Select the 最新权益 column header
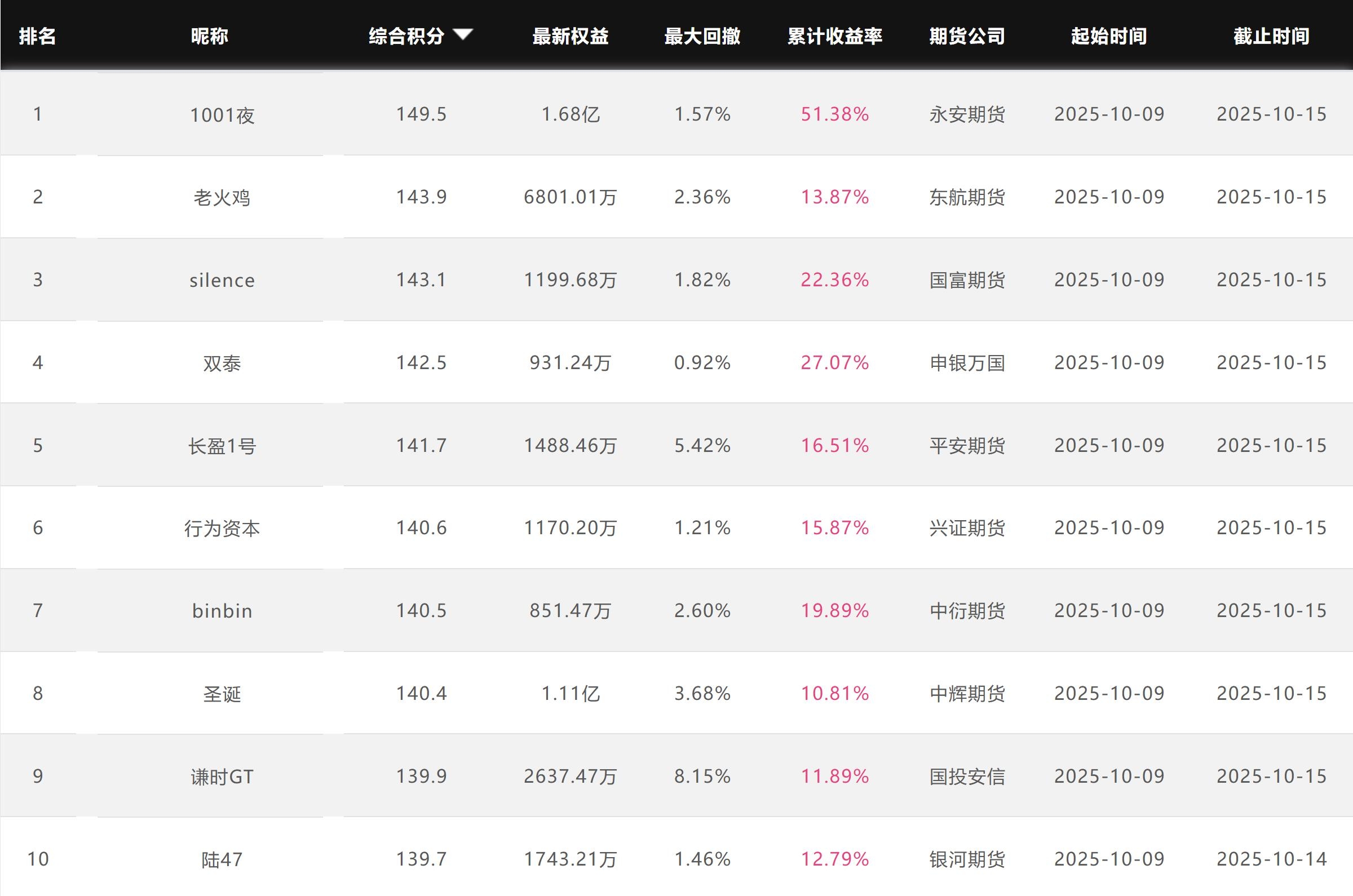 click(x=570, y=36)
